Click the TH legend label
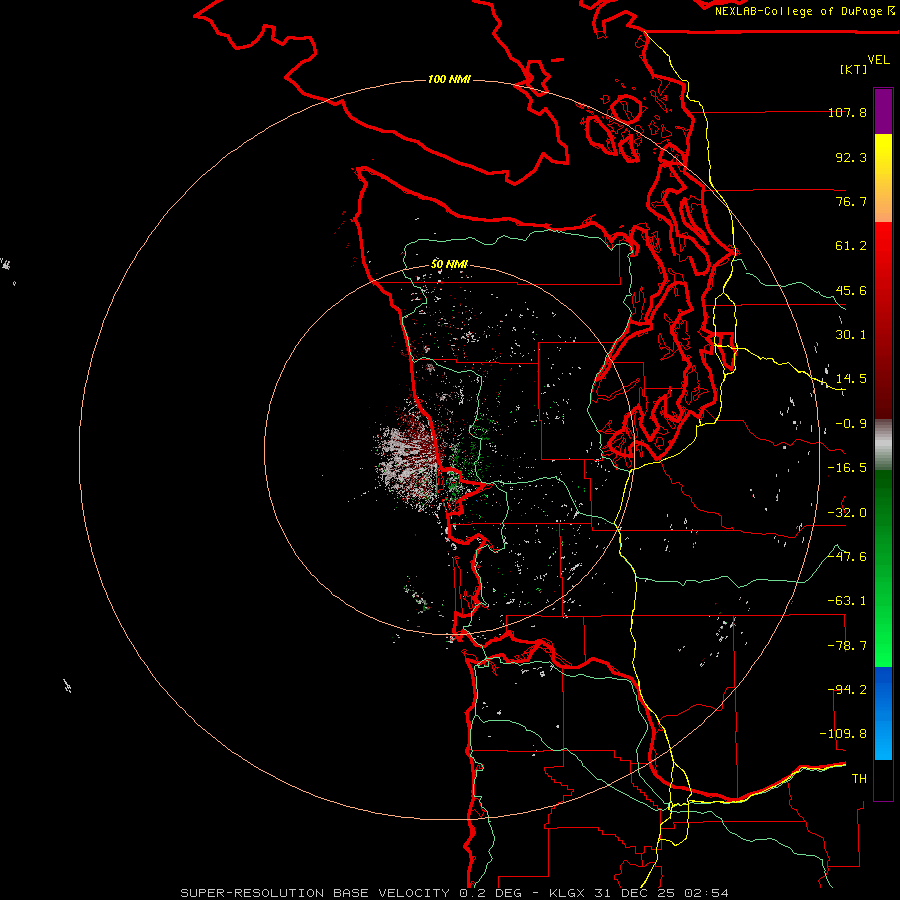The width and height of the screenshot is (900, 900). (859, 779)
